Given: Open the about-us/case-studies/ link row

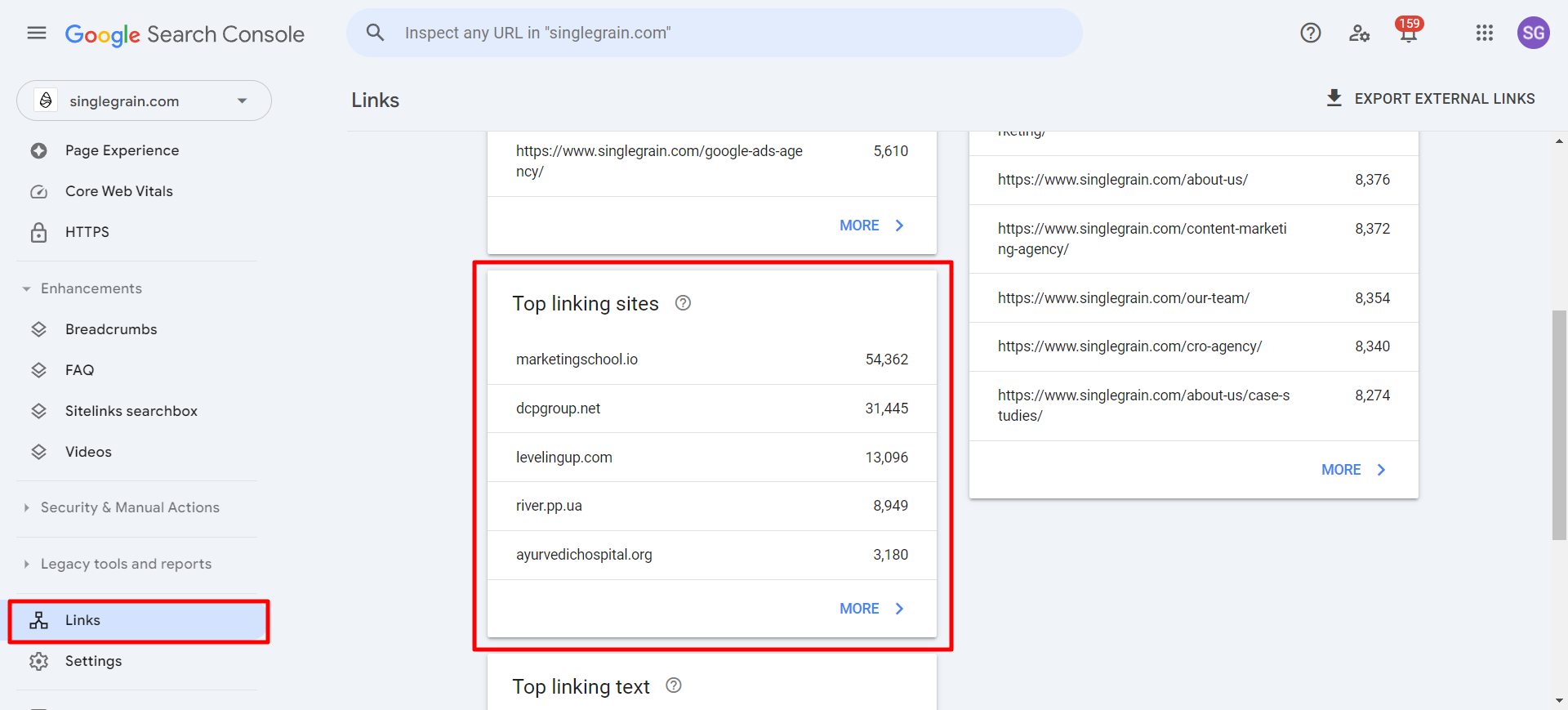Looking at the screenshot, I should coord(1194,406).
